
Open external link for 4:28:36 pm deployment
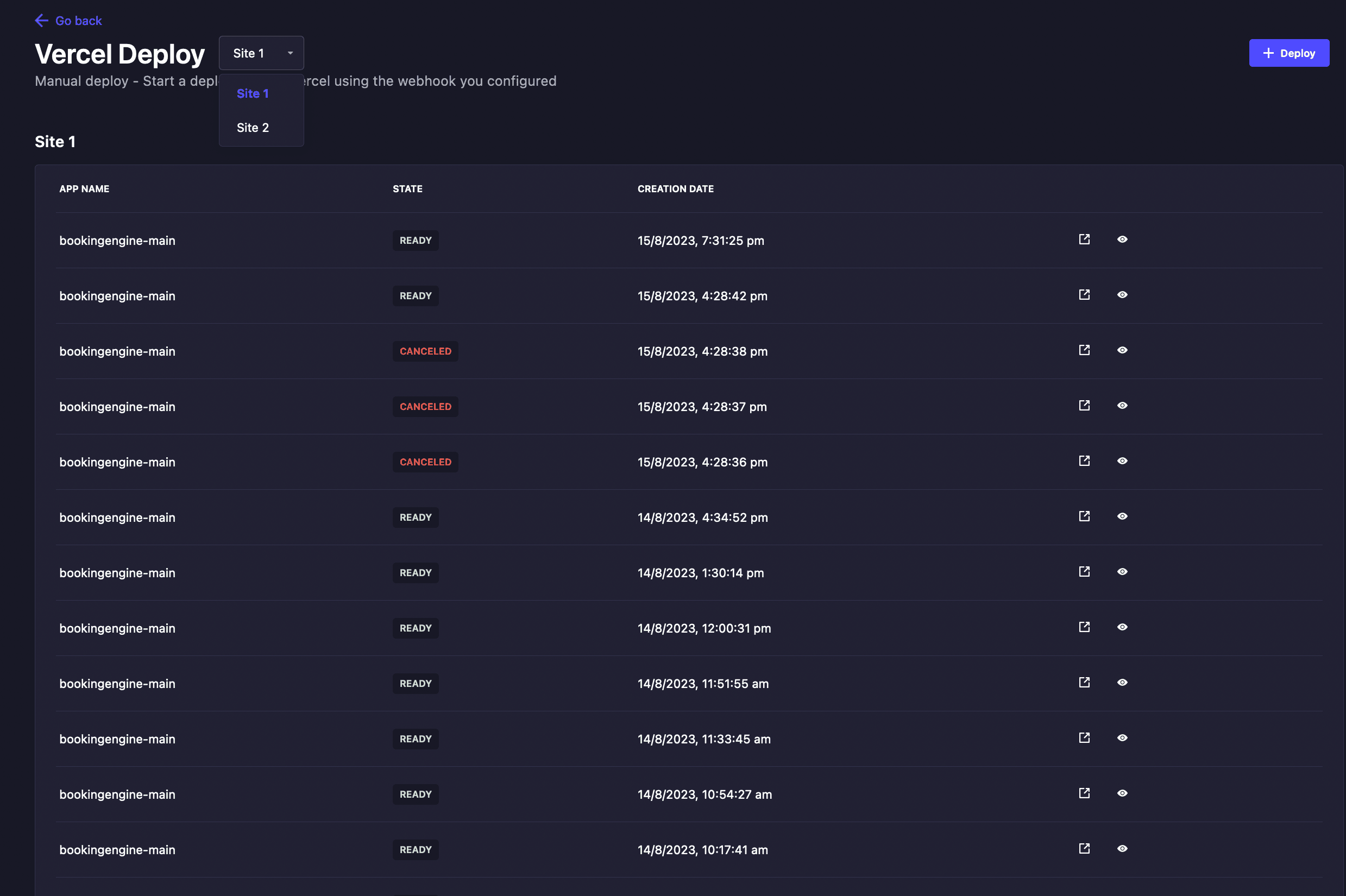(1084, 461)
